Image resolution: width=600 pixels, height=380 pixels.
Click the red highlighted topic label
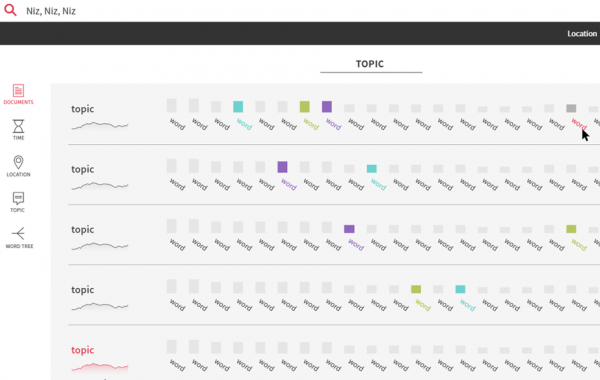coord(83,350)
